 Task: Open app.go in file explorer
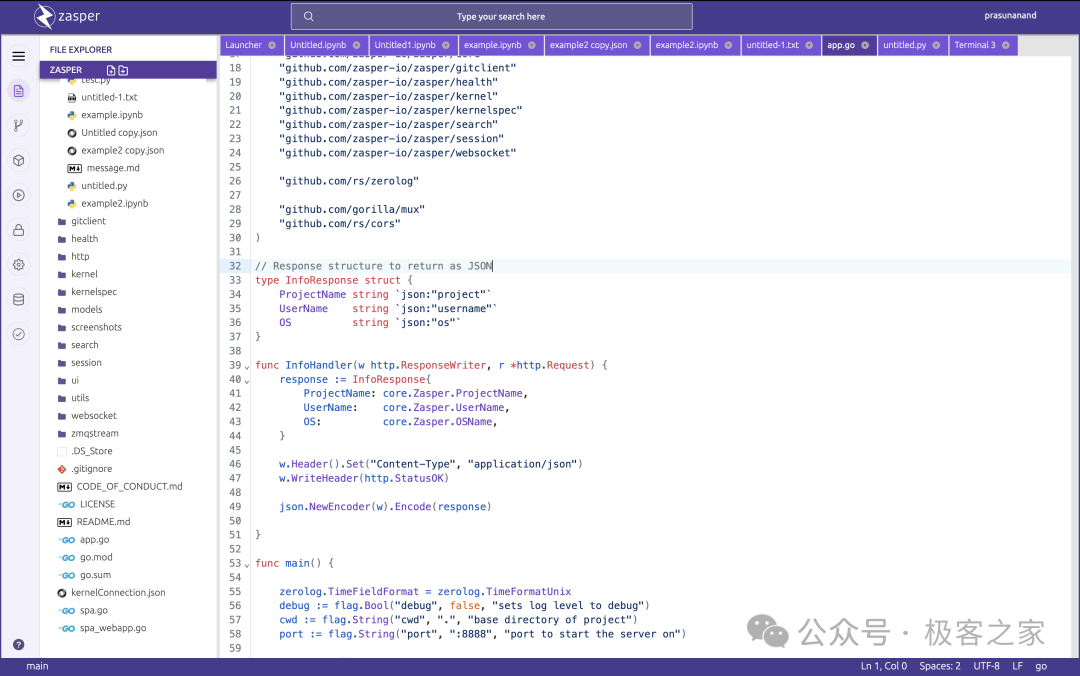(84, 540)
